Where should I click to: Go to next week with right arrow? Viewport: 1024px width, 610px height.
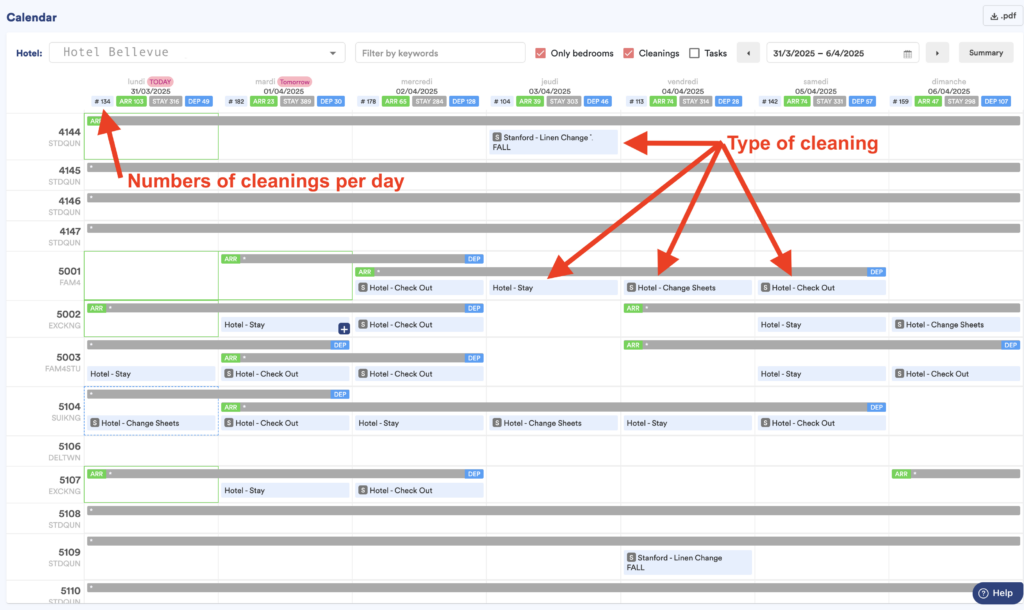937,53
